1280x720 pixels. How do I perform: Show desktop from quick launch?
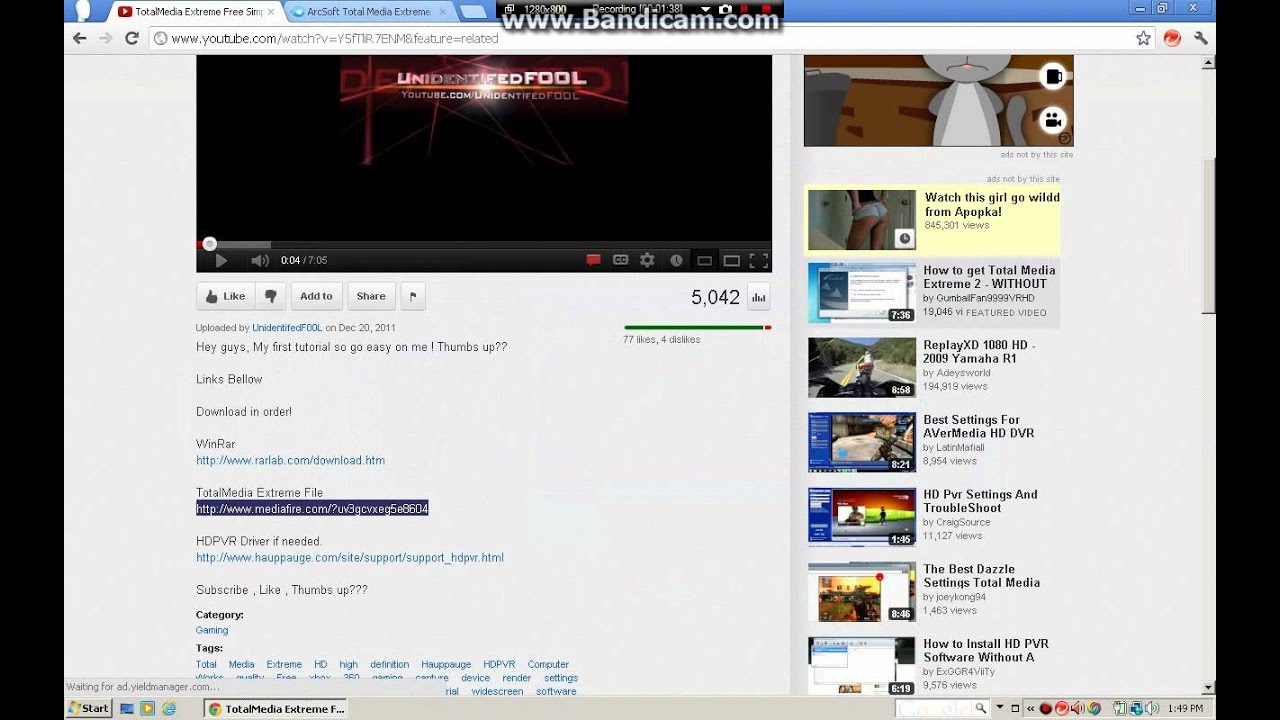click(127, 708)
